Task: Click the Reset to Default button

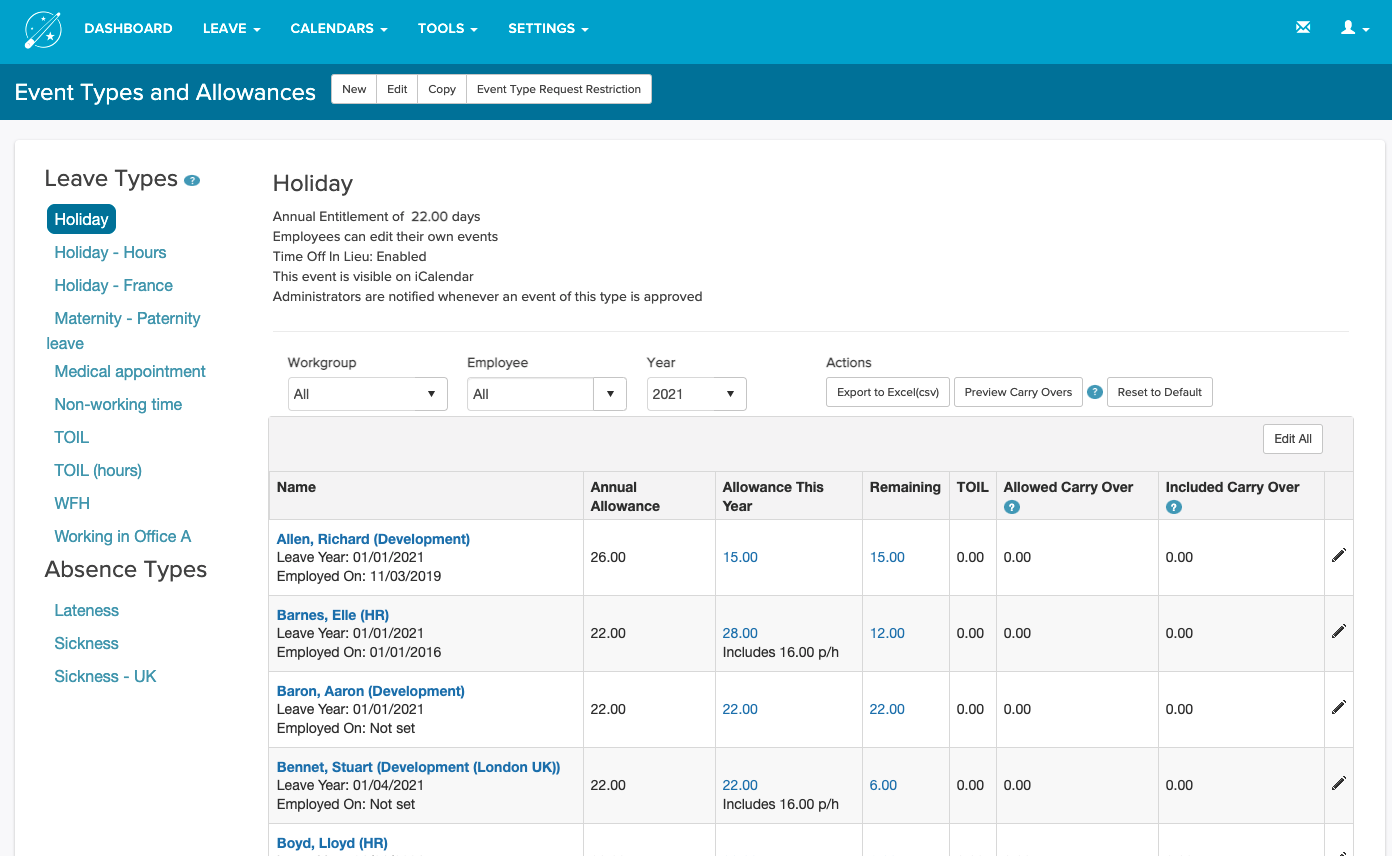Action: point(1159,391)
